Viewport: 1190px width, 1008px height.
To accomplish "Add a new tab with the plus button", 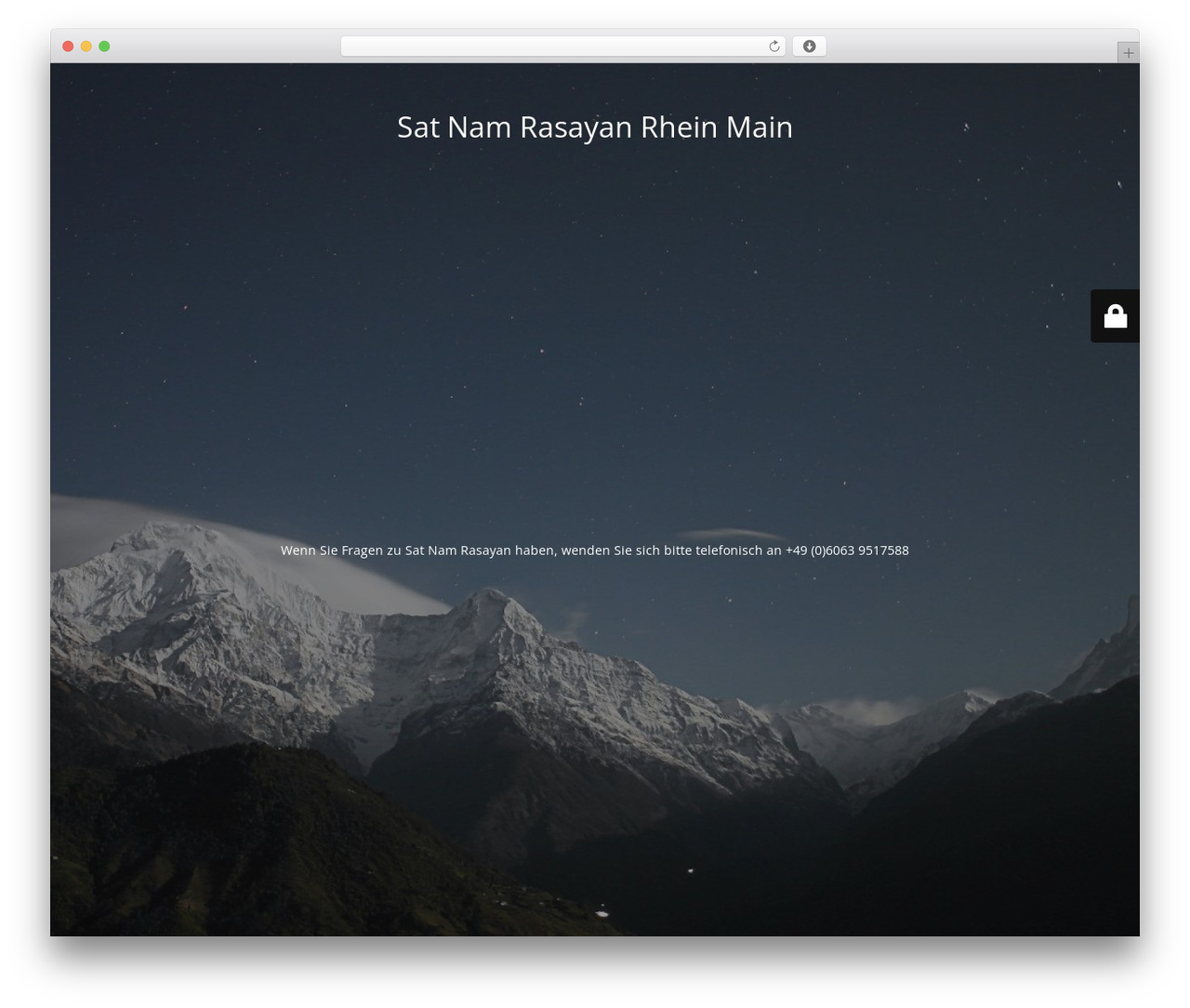I will [1128, 53].
